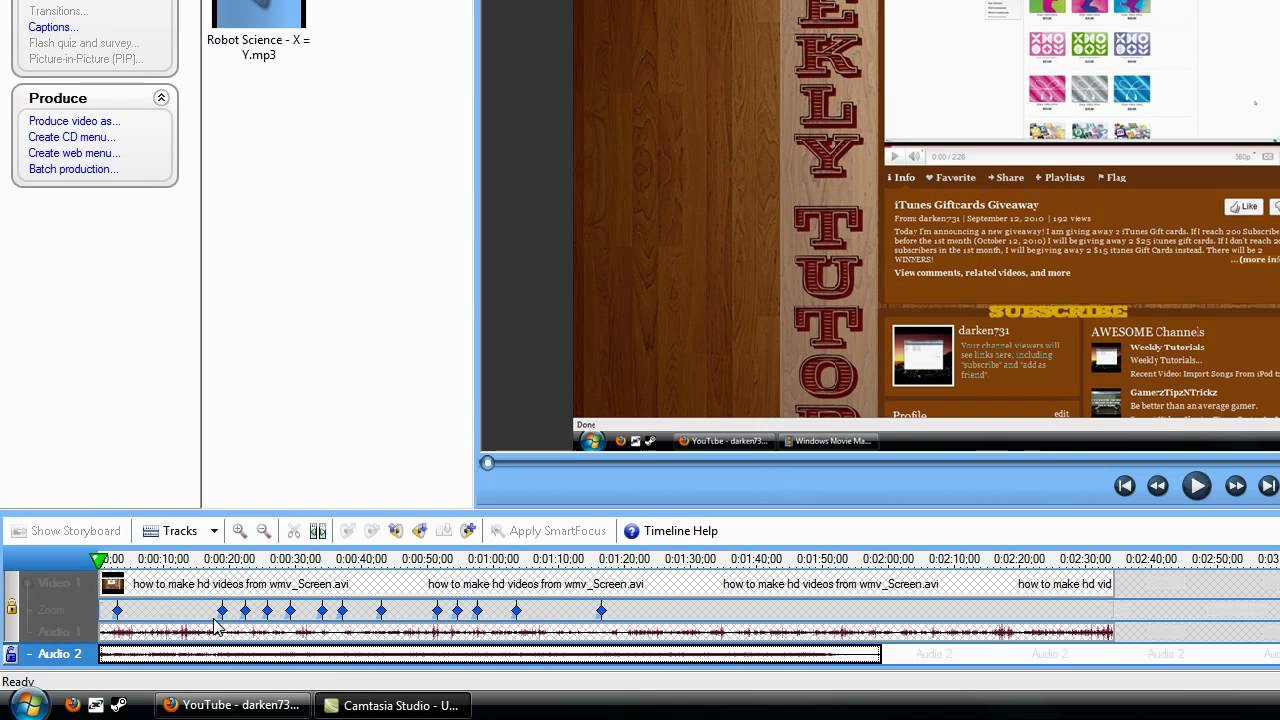Click the 0:00:30;00 mark on timeline ruler
Viewport: 1280px width, 720px height.
point(295,559)
